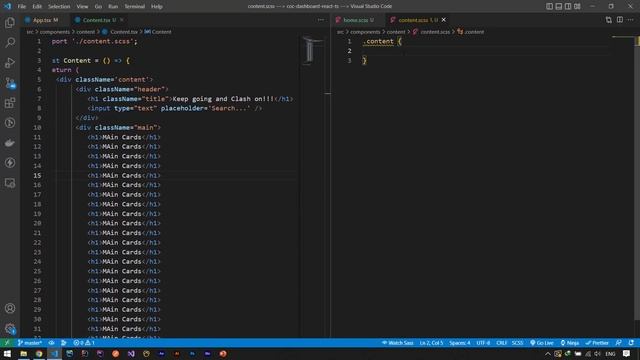Click the 'Keep going and Clash on!!!' heading line

(x=190, y=99)
